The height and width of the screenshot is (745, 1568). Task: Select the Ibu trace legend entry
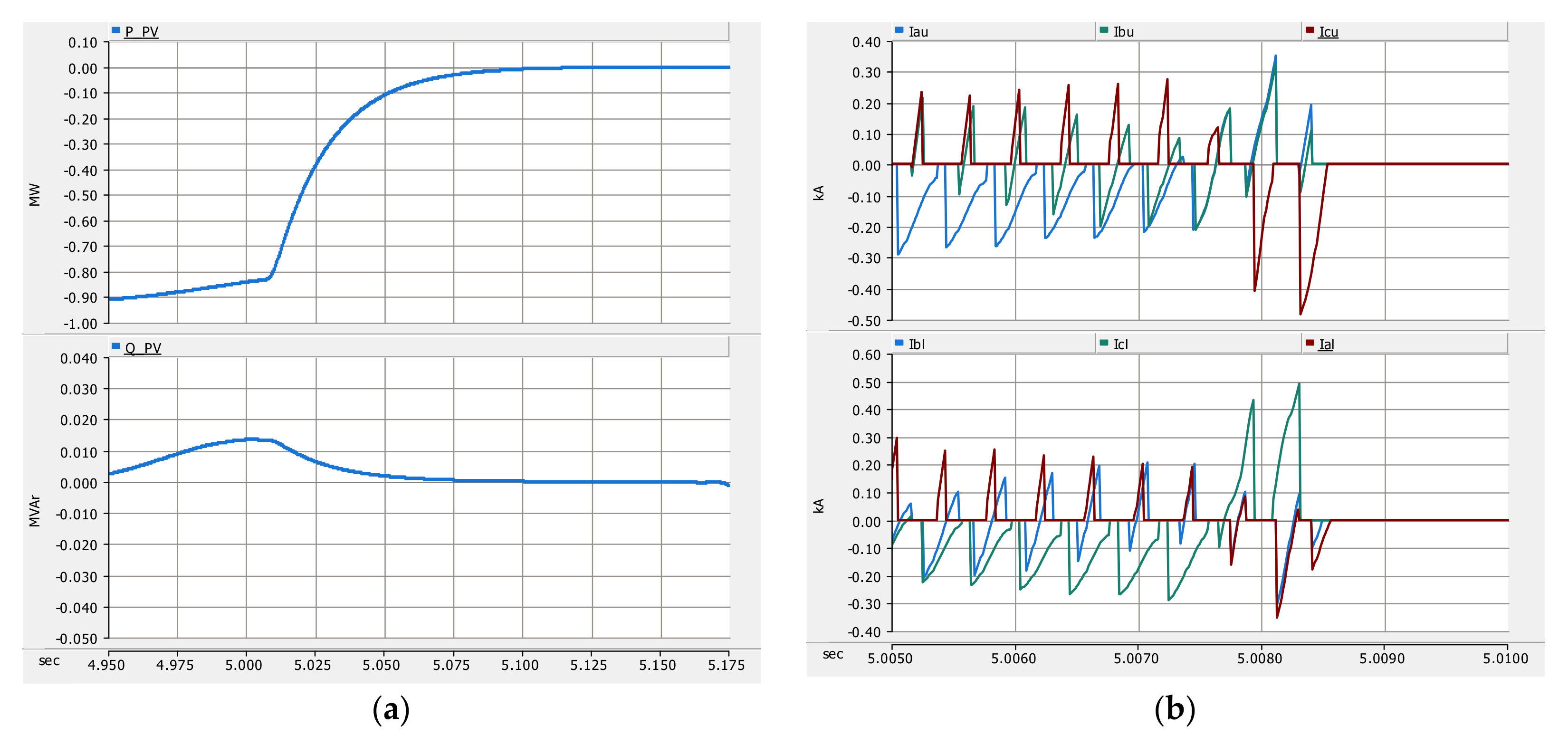tap(1123, 32)
